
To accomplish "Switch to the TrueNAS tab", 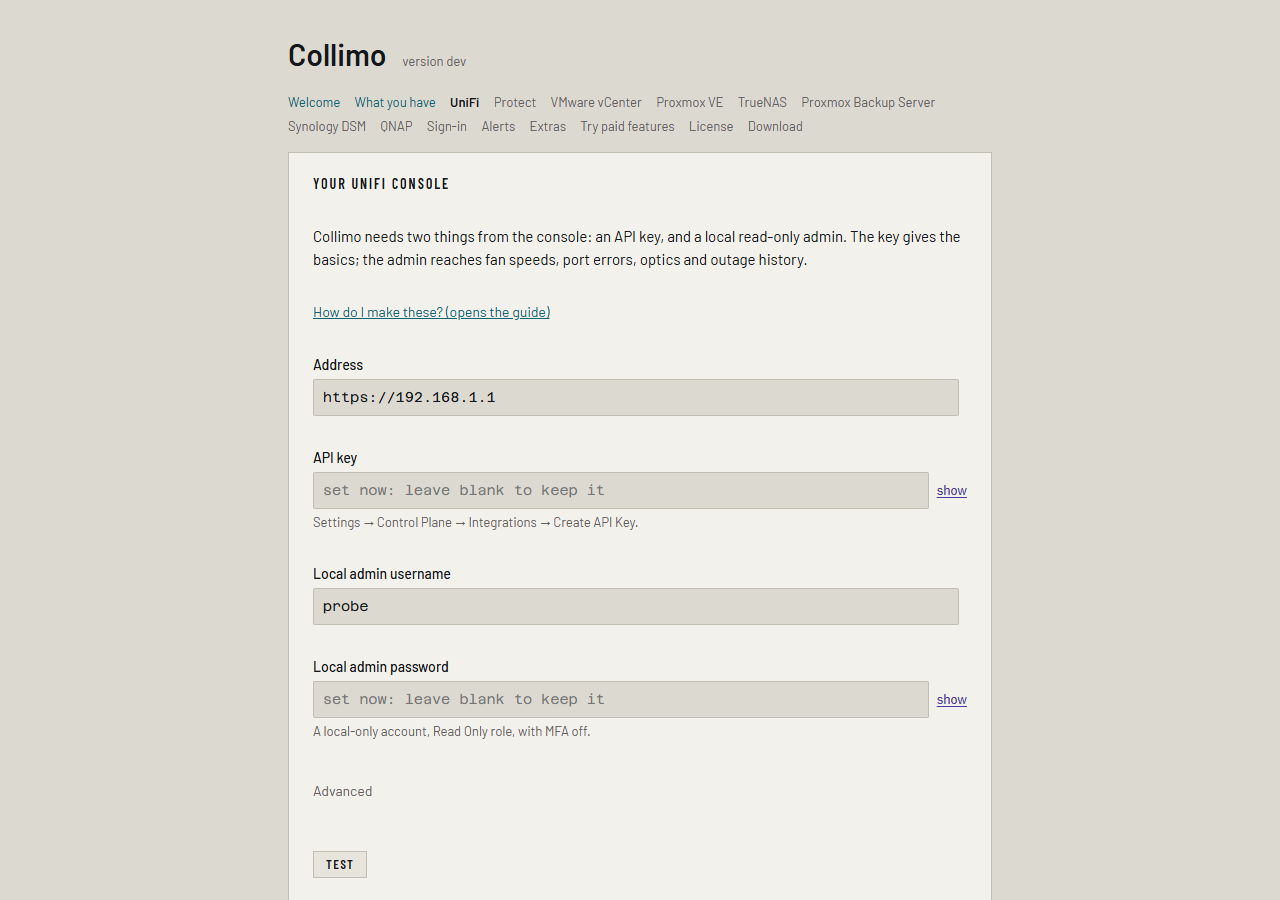I will pos(762,102).
